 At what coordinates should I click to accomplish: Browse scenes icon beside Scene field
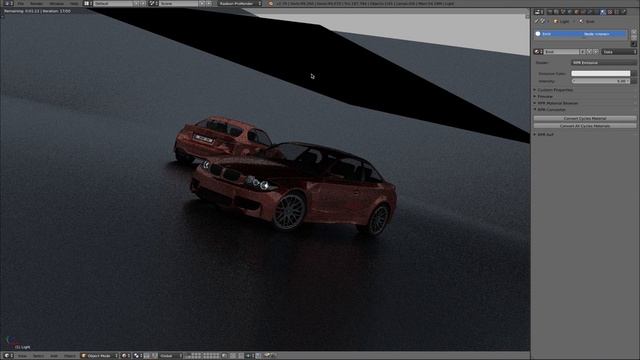coord(153,3)
